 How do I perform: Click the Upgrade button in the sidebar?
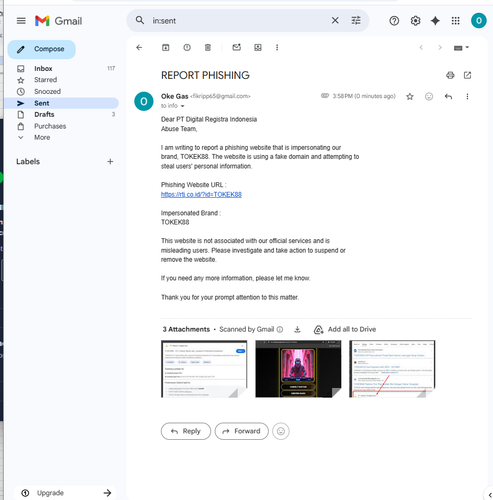click(65, 493)
